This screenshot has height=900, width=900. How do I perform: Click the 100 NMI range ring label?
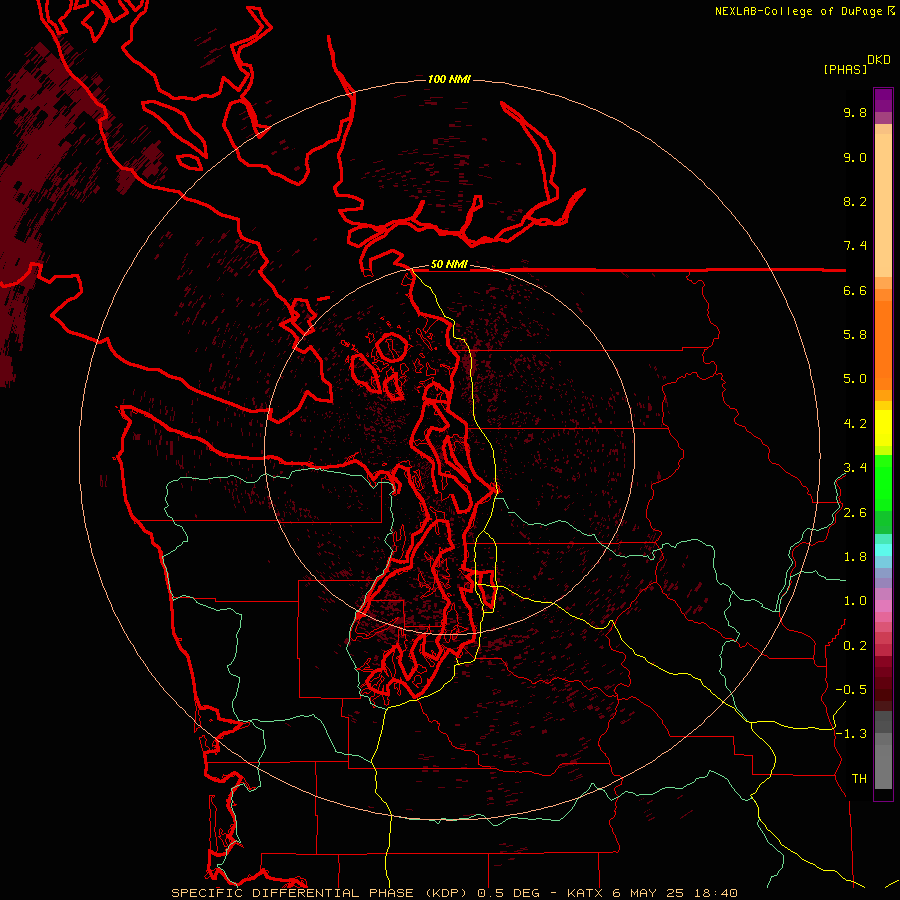(x=449, y=79)
